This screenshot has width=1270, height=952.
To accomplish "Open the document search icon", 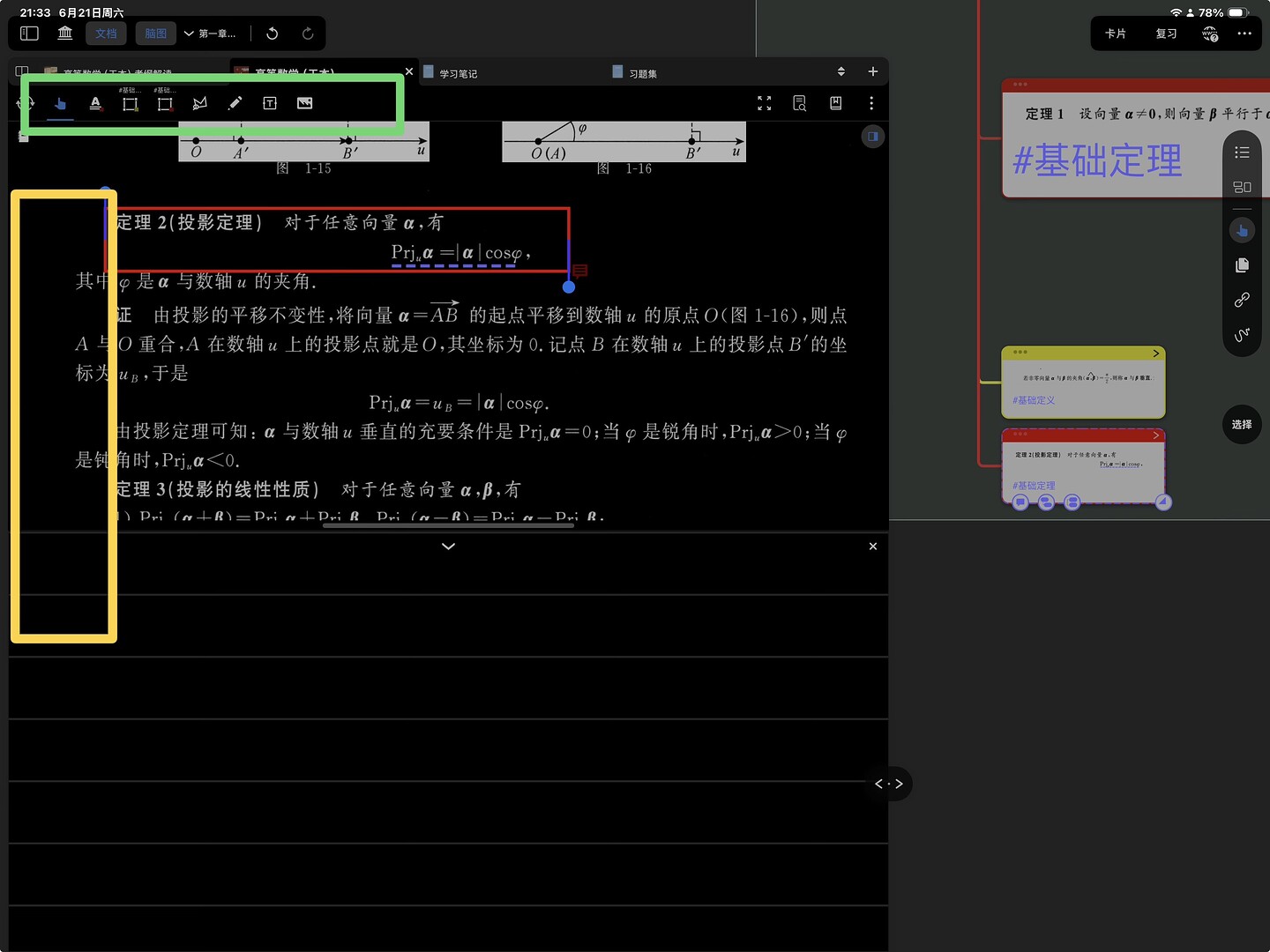I will pyautogui.click(x=800, y=103).
